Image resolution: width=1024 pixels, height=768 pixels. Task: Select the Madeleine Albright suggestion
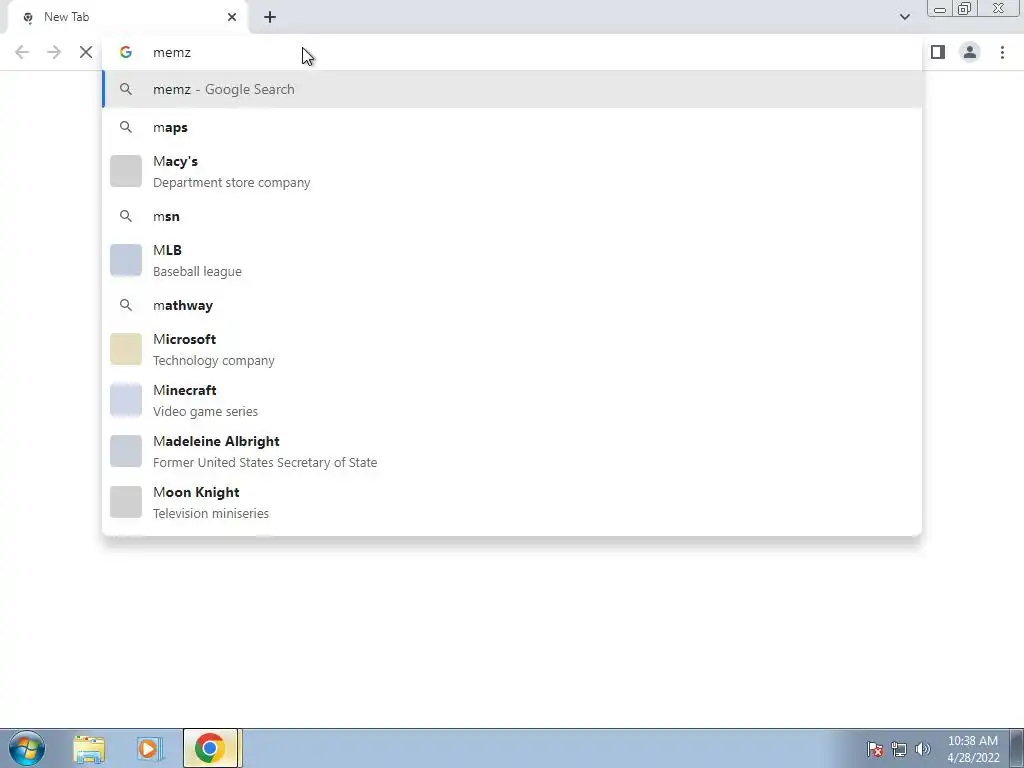tap(512, 451)
